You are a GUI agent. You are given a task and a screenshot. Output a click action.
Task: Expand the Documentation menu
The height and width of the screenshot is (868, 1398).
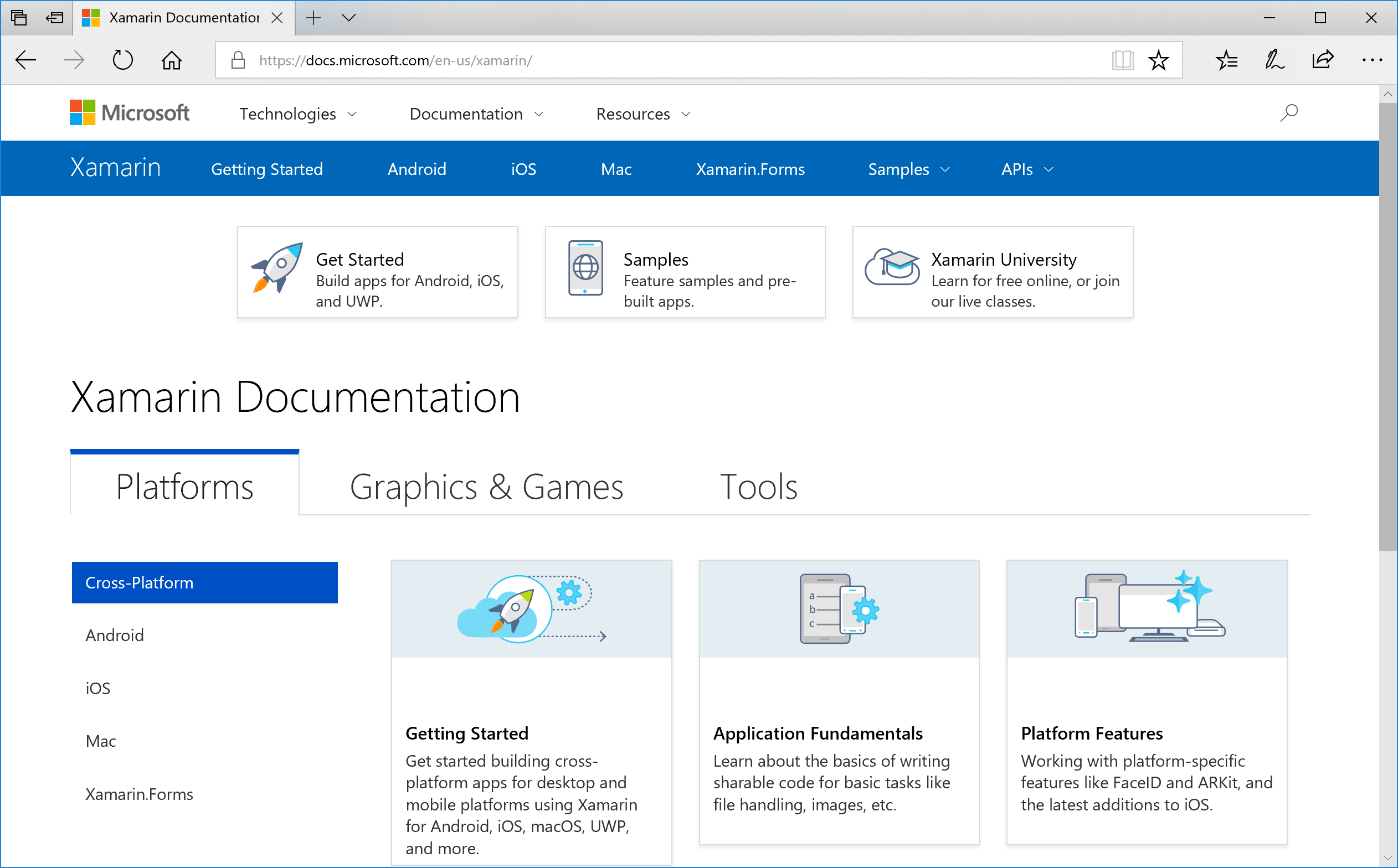coord(476,114)
